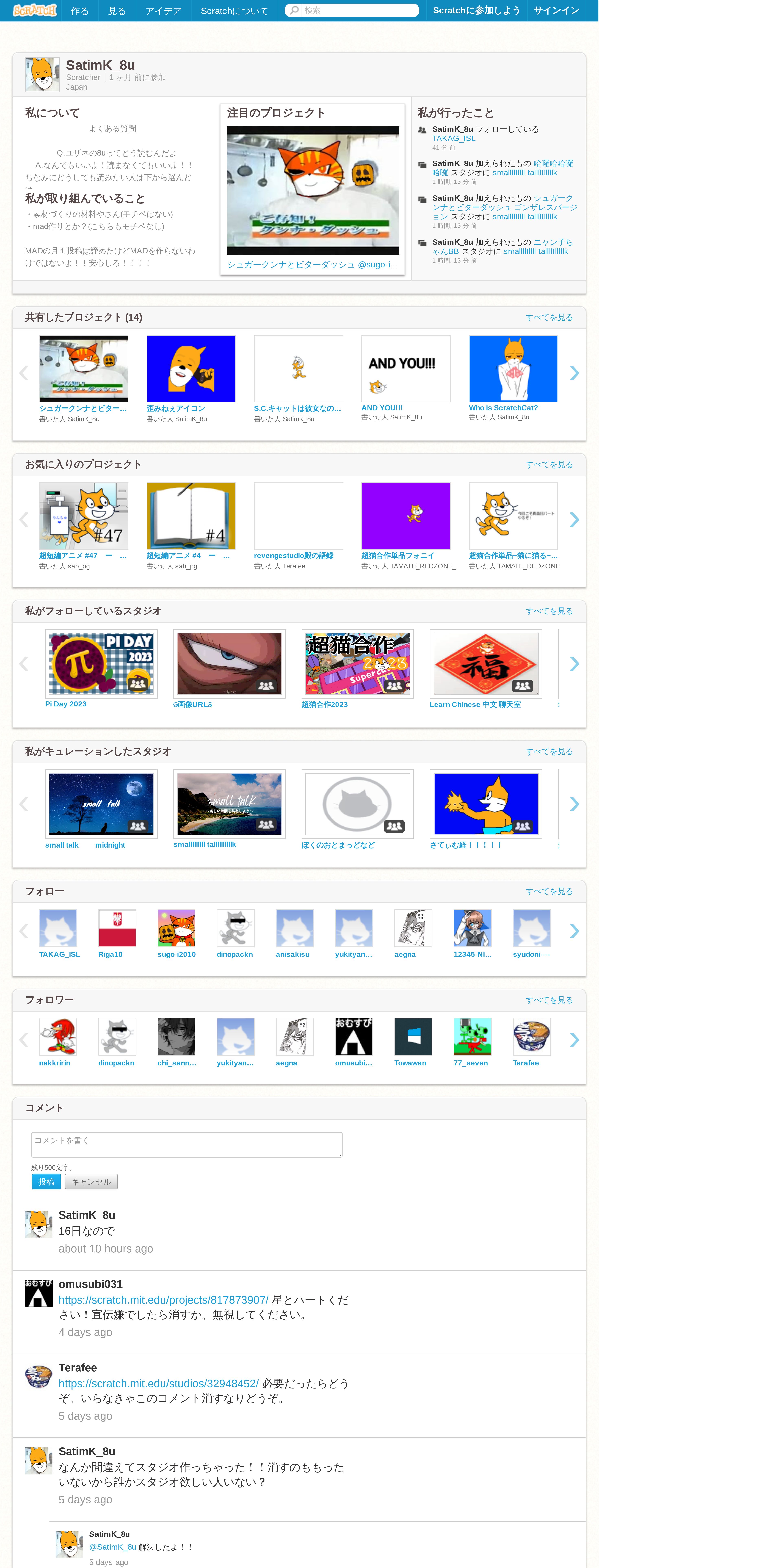784x1568 pixels.
Task: Open 77_seven avatar in Followers row
Action: pos(472,1037)
